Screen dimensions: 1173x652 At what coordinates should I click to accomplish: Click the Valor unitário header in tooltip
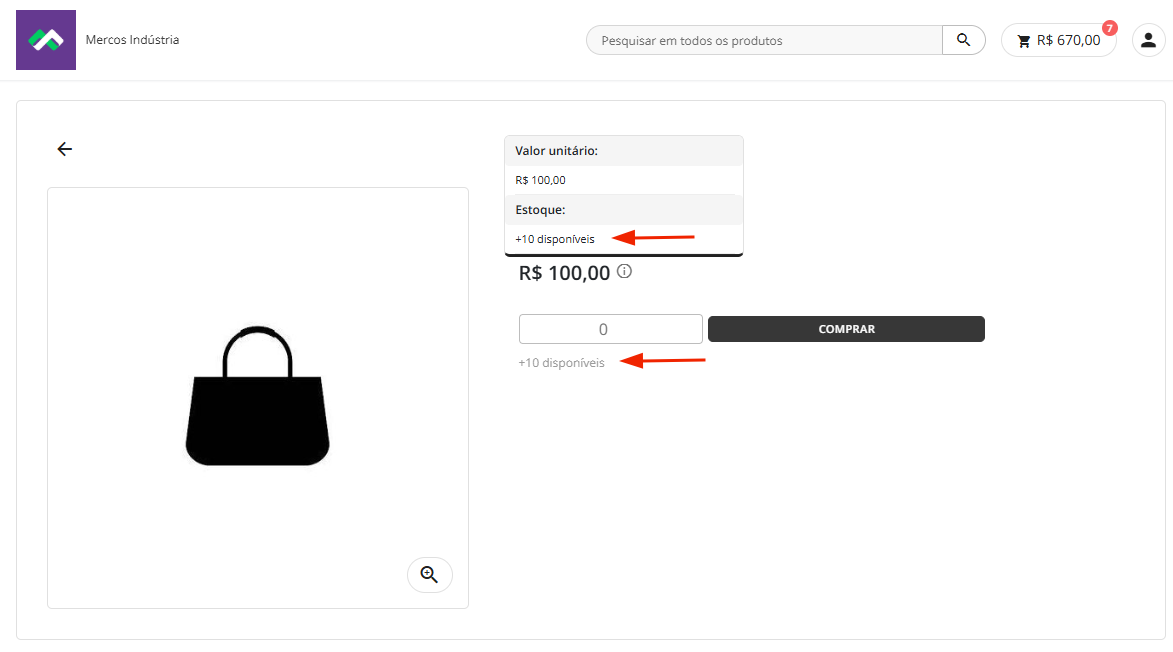pos(556,151)
